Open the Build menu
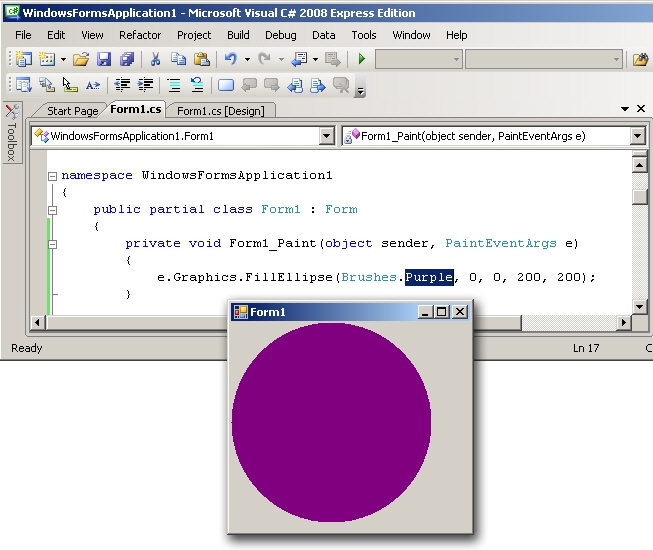Image resolution: width=653 pixels, height=550 pixels. (238, 35)
